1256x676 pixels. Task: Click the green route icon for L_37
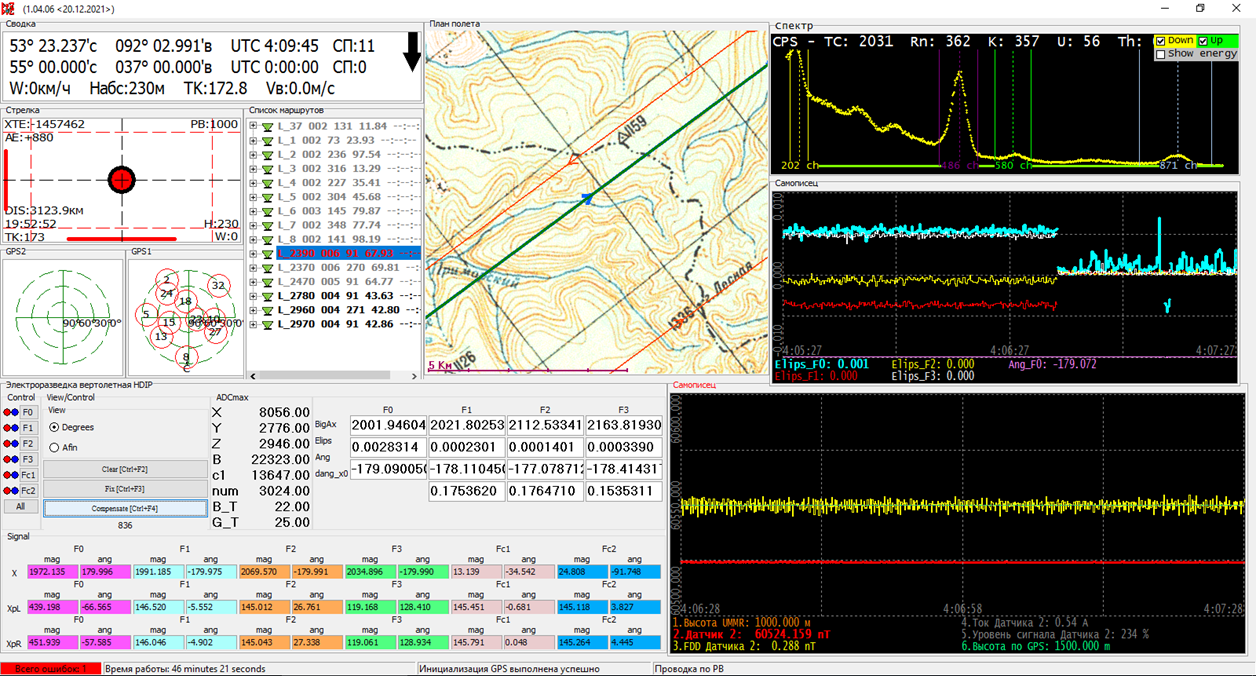267,127
